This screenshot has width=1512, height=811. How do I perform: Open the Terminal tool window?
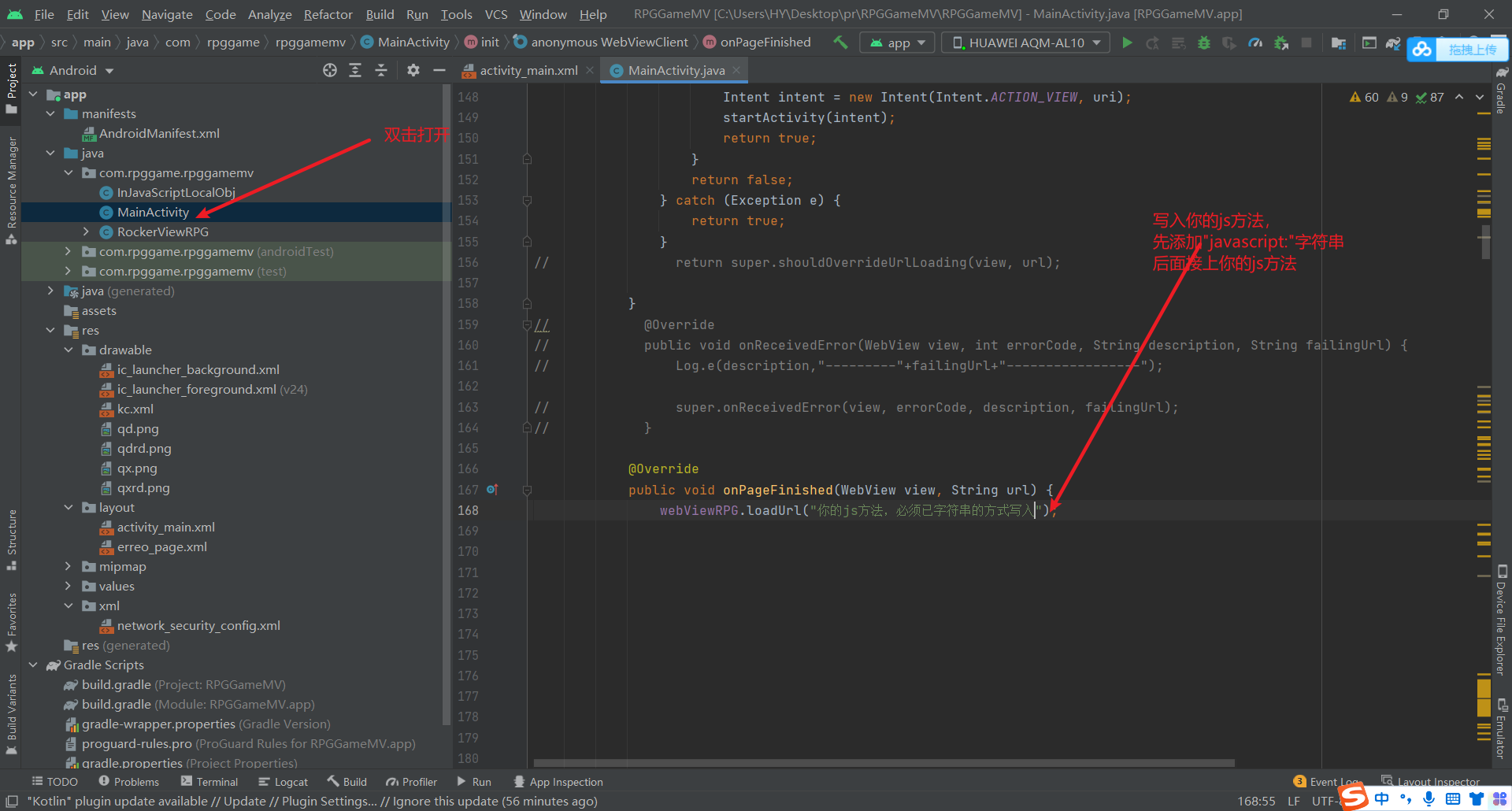click(x=209, y=782)
